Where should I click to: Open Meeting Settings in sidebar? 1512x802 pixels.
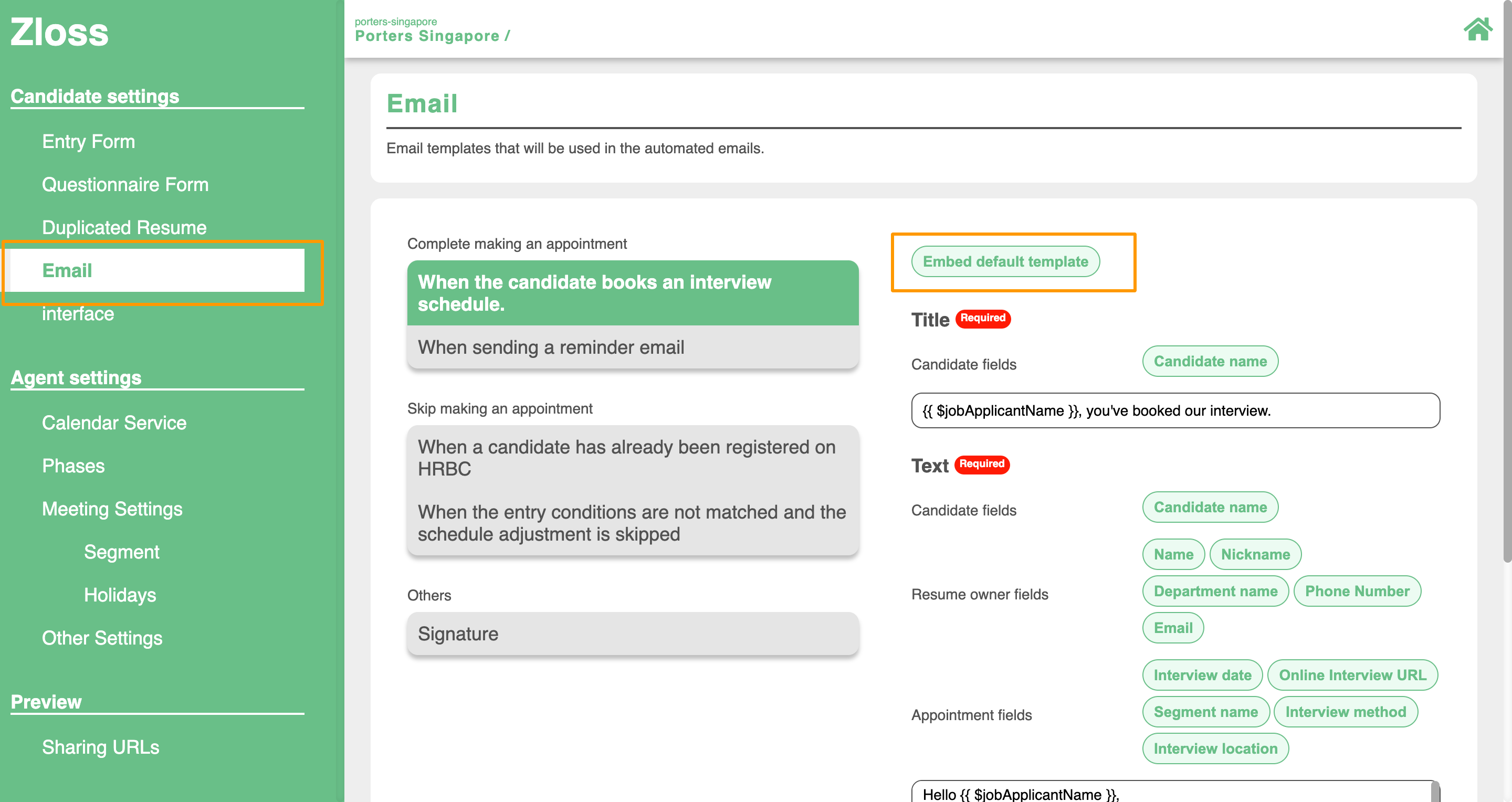pyautogui.click(x=112, y=509)
